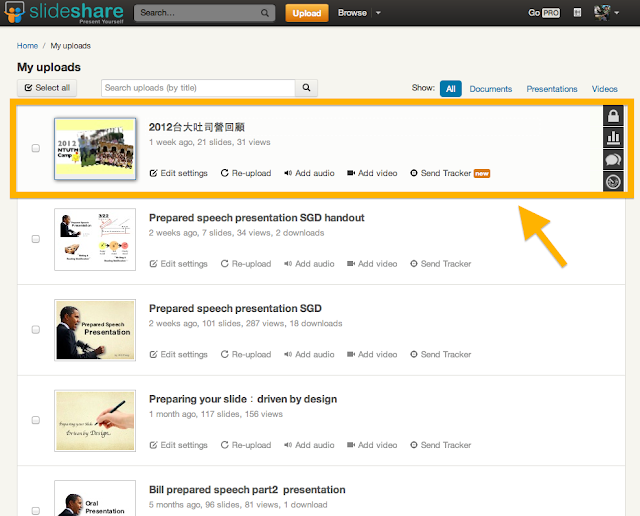Send Tracker for 101-slide SGD presentation
The width and height of the screenshot is (640, 516).
(x=440, y=355)
